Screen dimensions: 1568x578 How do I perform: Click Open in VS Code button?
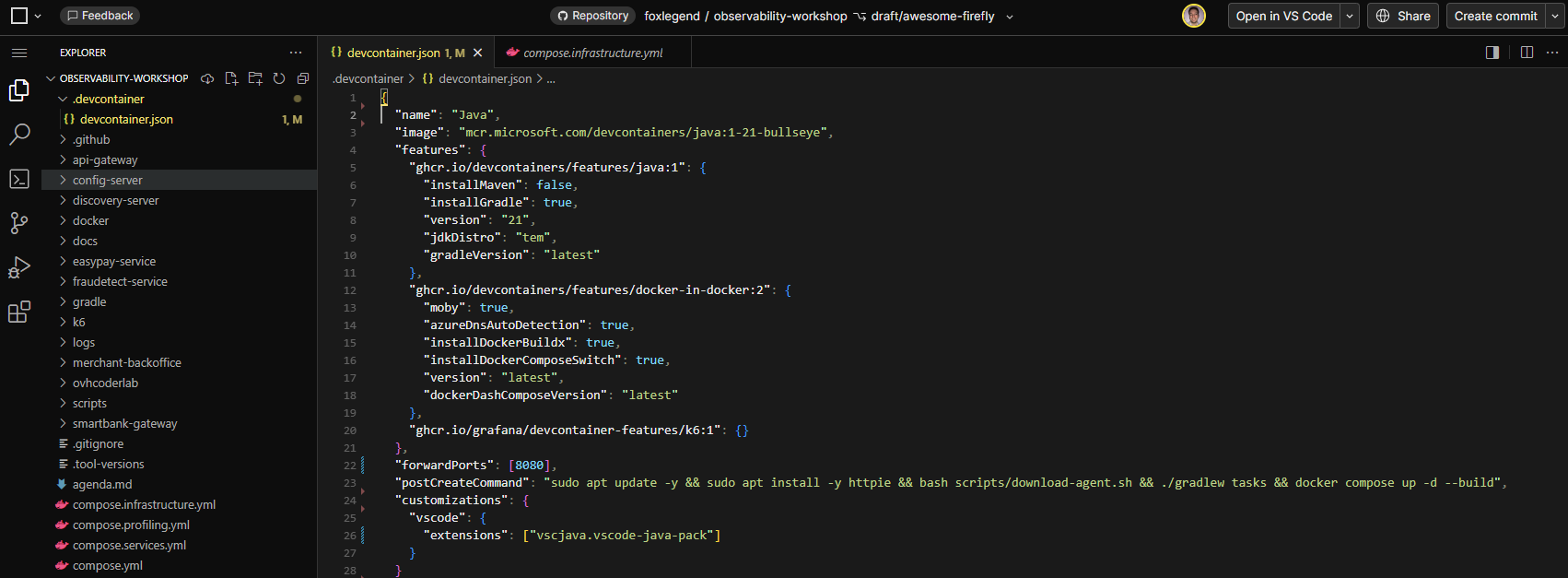pos(1284,16)
